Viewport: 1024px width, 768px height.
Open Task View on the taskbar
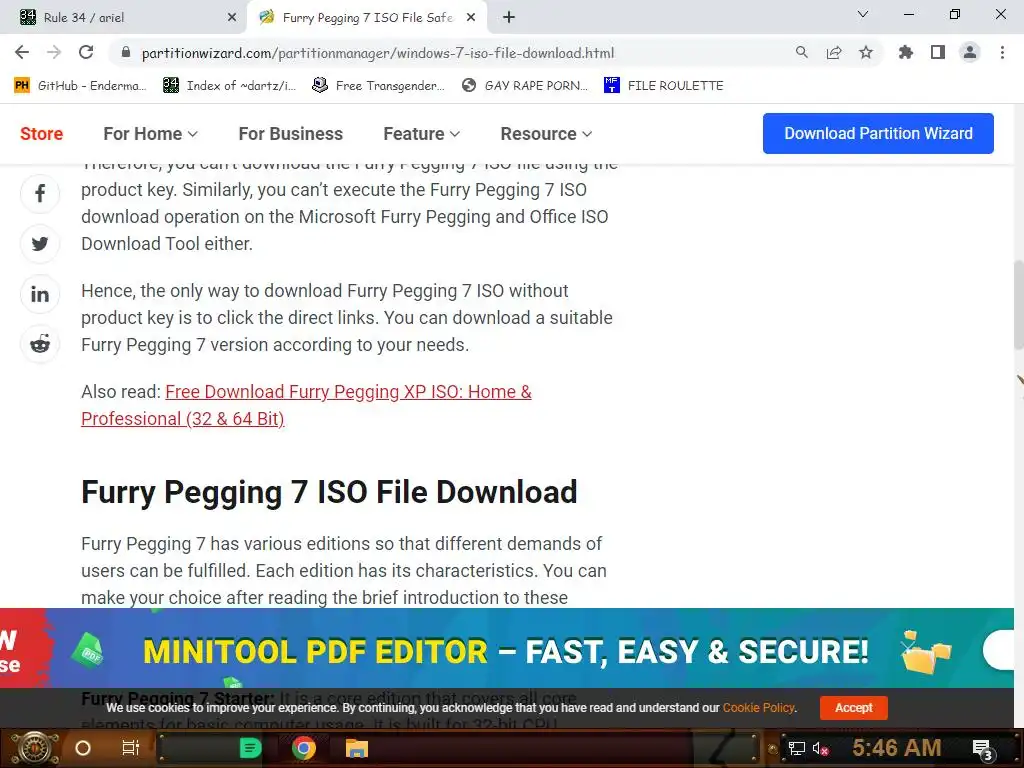pyautogui.click(x=131, y=748)
